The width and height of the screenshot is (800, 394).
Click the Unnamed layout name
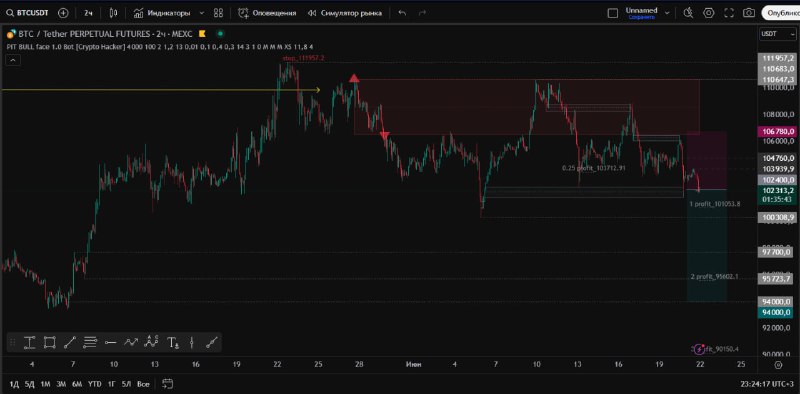point(641,10)
